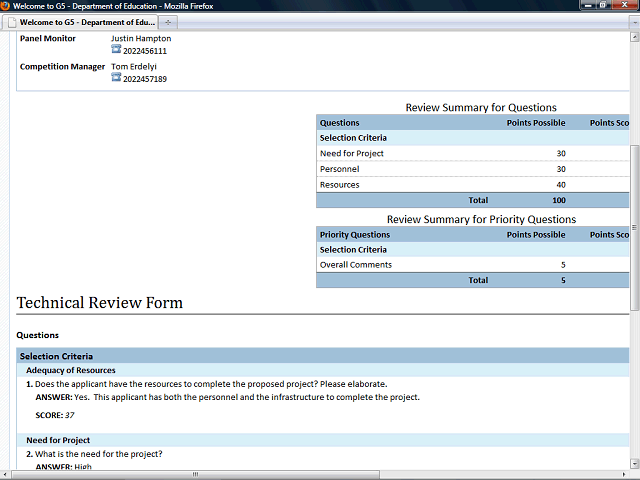Viewport: 640px width, 480px height.
Task: Click the Firefox logo in the title bar
Action: coord(6,5)
